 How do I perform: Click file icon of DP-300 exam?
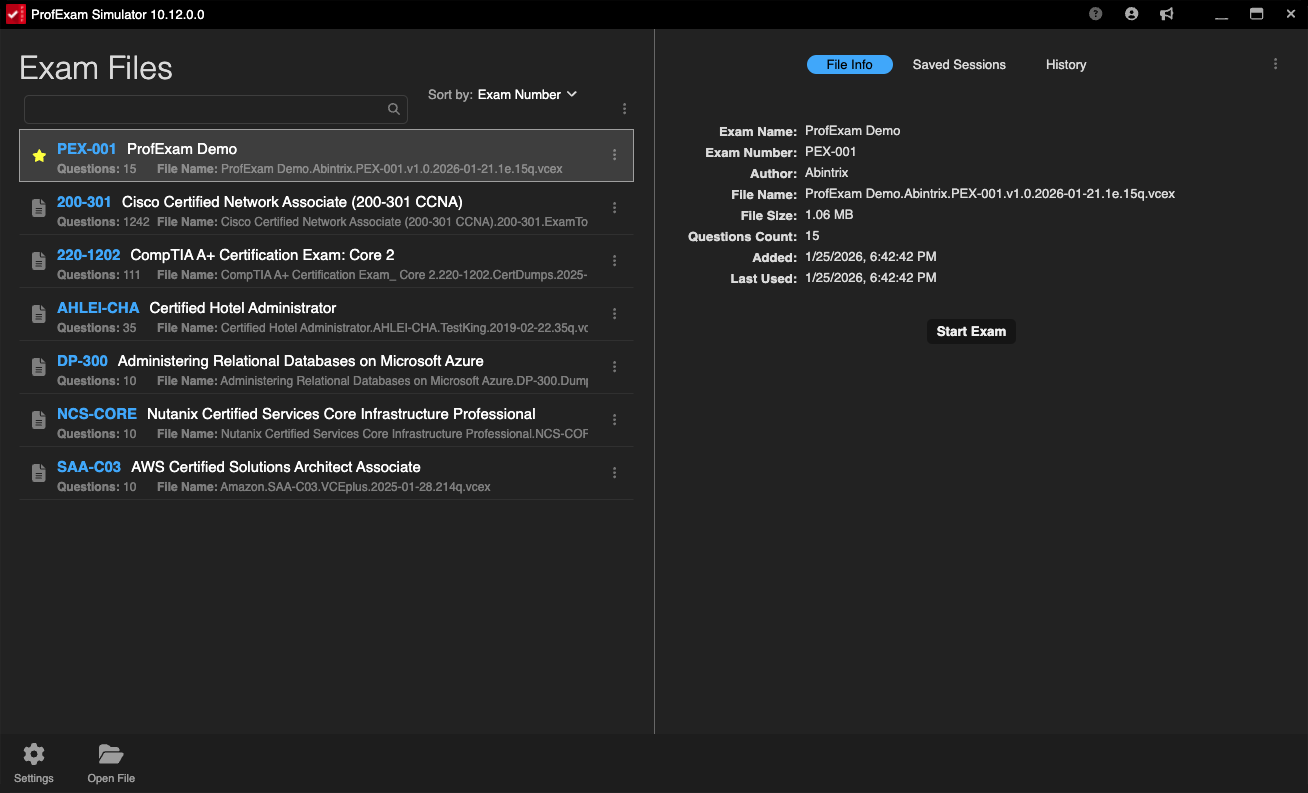pos(39,367)
